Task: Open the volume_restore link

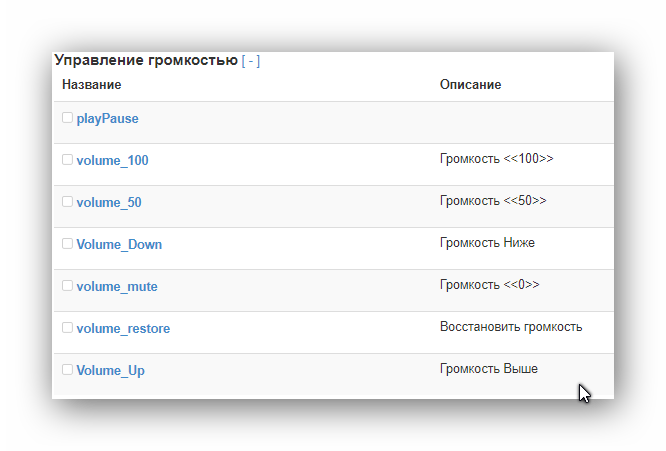Action: [122, 329]
